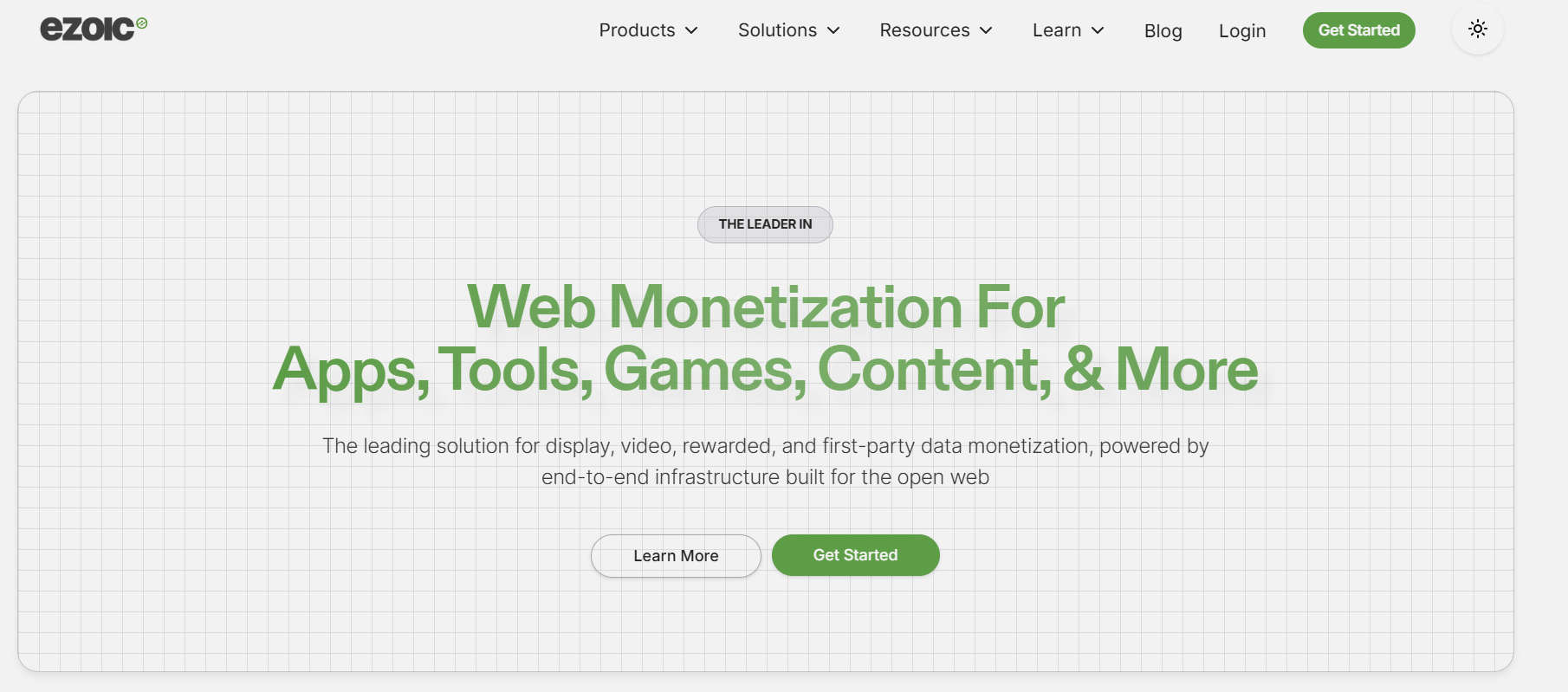Click Get Started in the navigation bar

(1359, 30)
